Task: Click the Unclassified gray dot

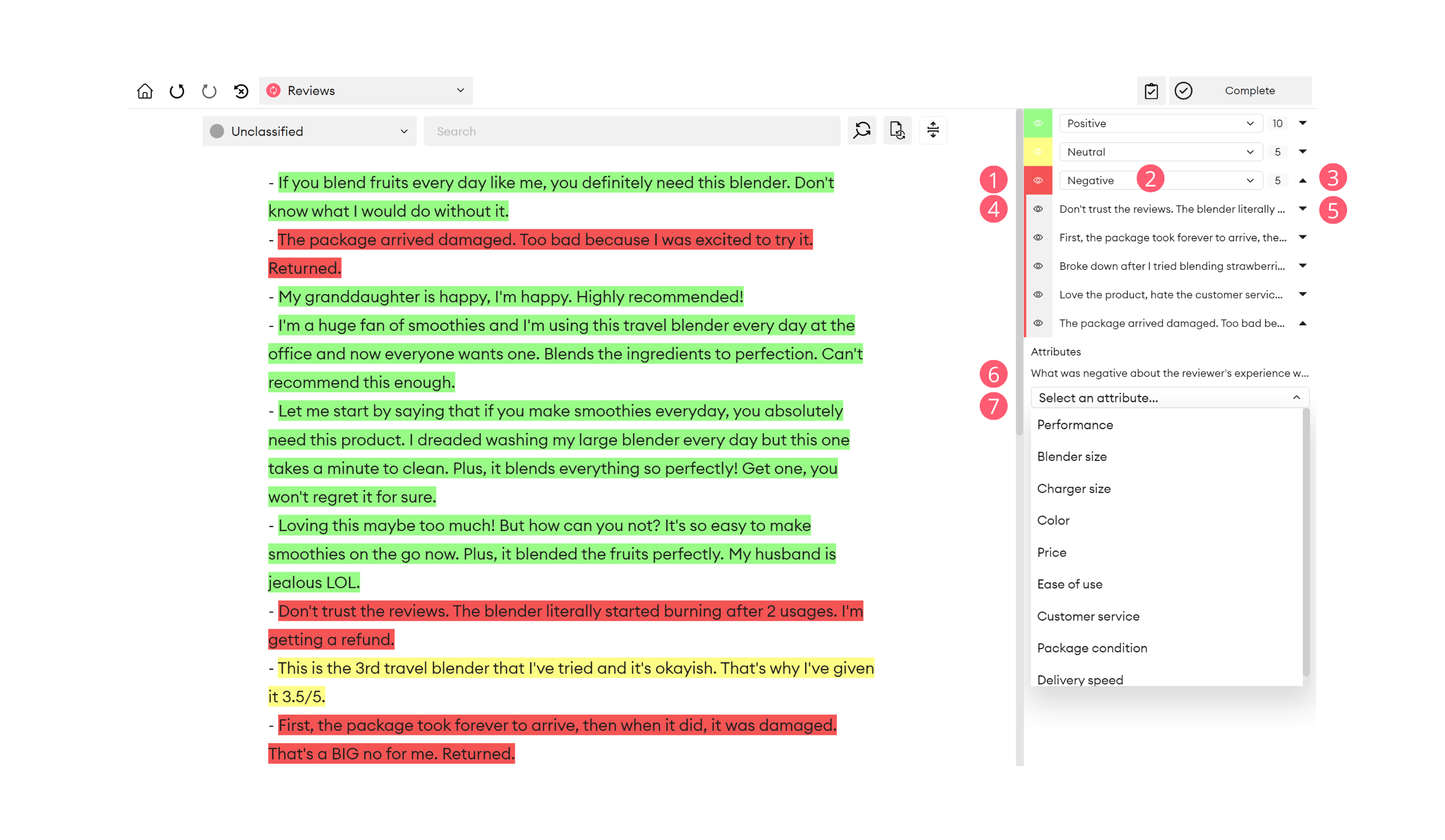Action: click(217, 131)
